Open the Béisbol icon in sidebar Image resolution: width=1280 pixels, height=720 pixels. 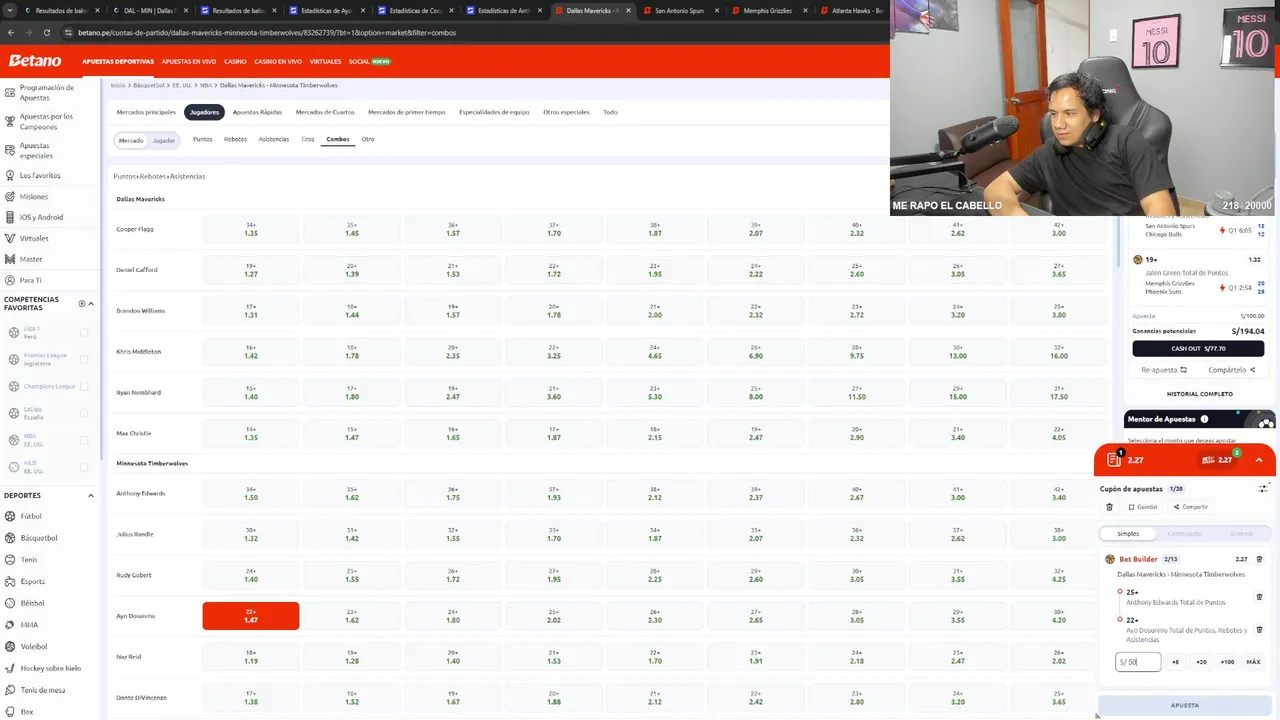click(10, 603)
